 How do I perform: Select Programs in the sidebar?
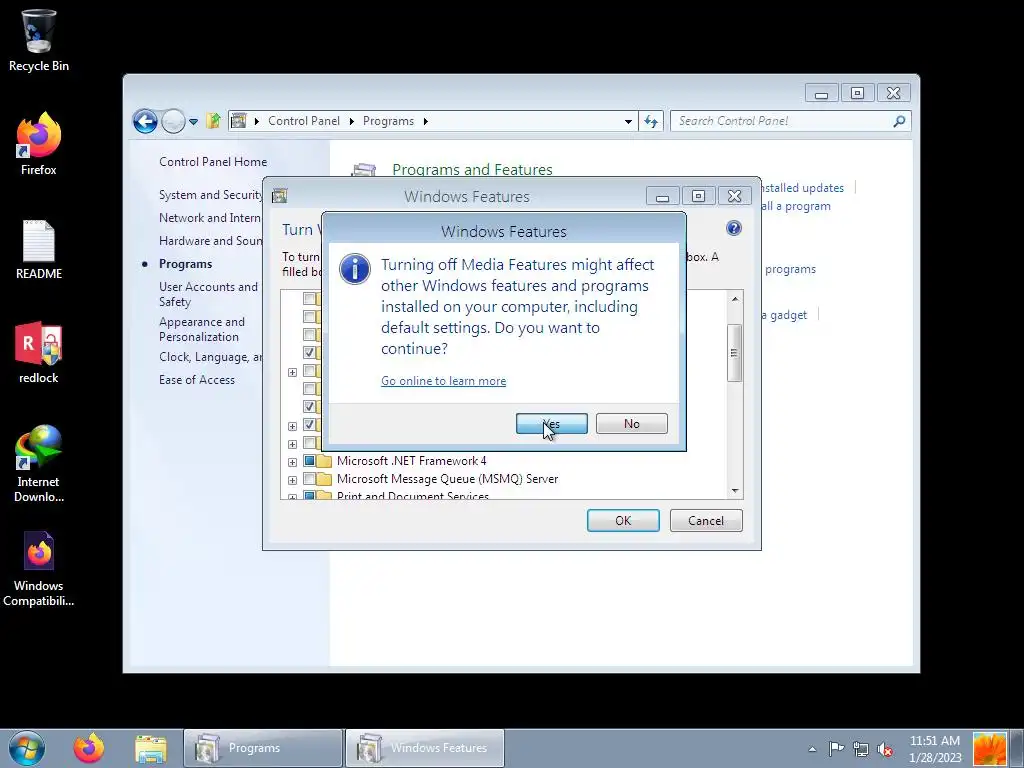(185, 264)
